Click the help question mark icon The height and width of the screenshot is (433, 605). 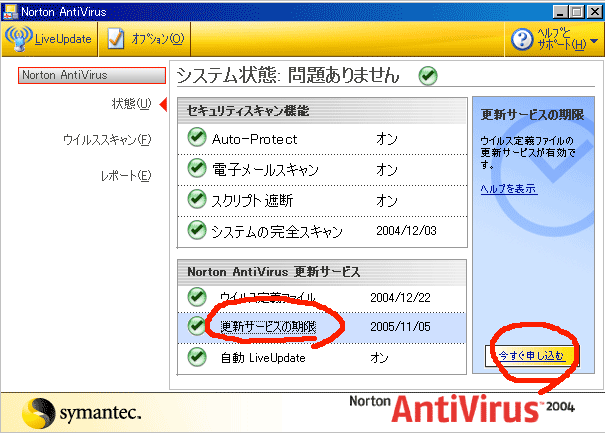point(522,39)
